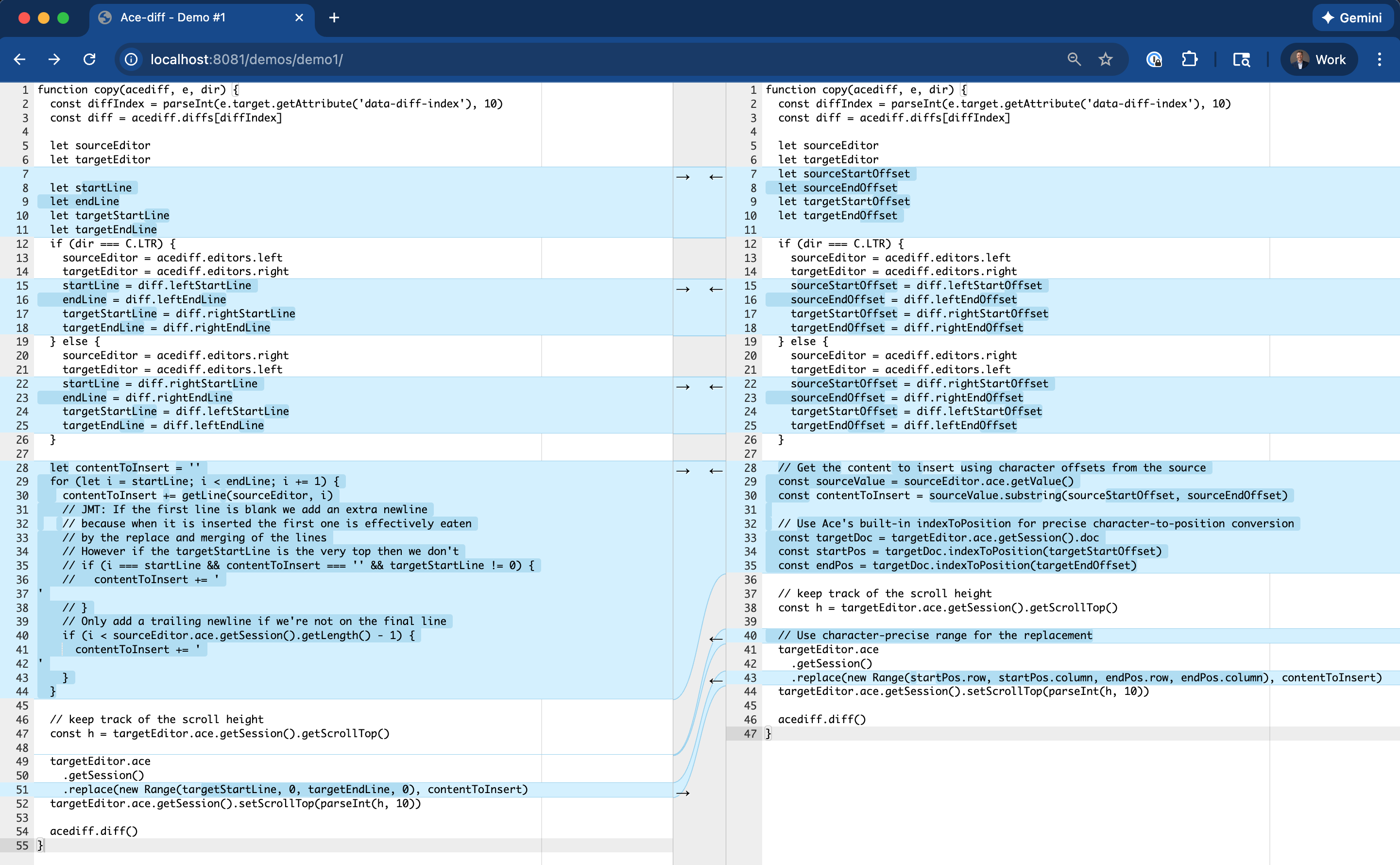
Task: Select the Ace-diff Demo #1 tab
Action: click(x=173, y=17)
